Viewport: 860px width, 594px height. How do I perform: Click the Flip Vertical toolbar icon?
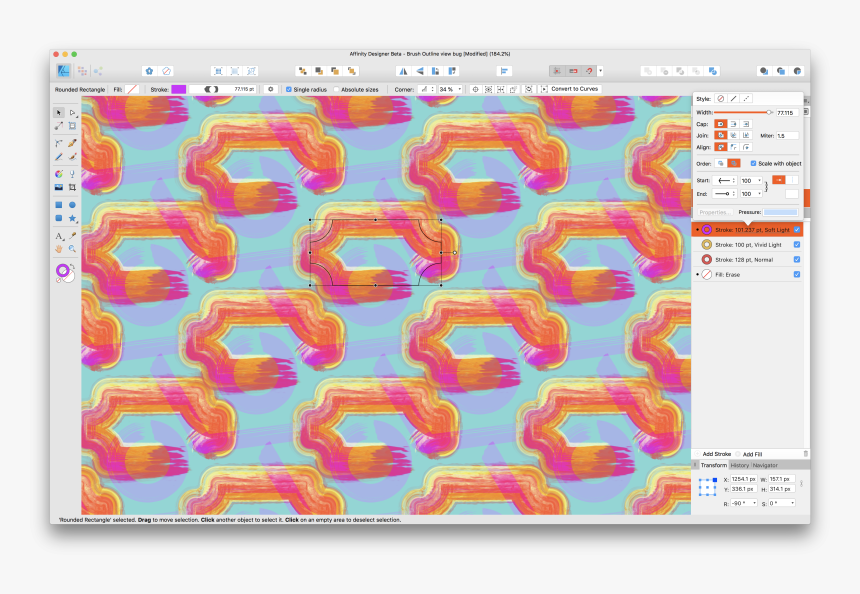point(420,71)
